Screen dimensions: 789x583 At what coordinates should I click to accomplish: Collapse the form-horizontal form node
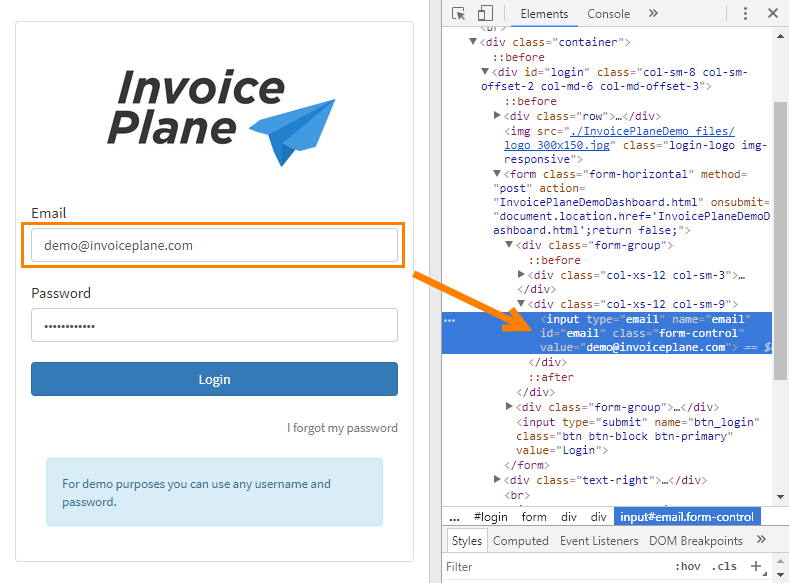(497, 174)
